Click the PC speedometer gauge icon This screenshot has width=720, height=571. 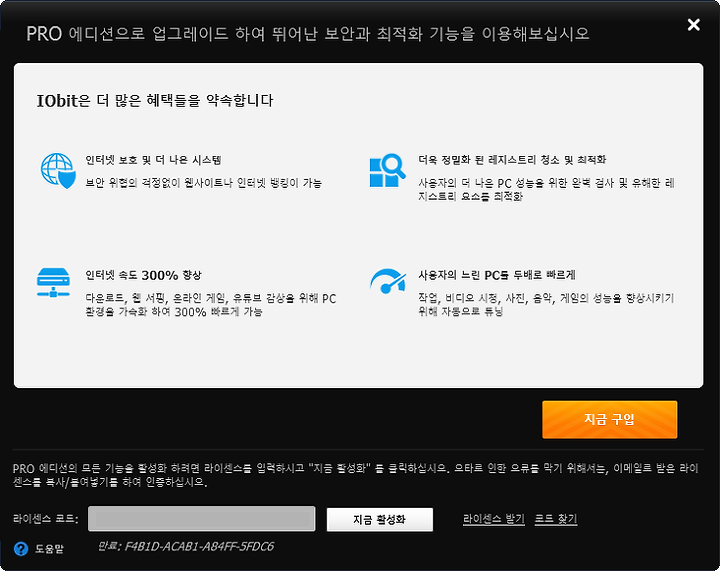388,281
